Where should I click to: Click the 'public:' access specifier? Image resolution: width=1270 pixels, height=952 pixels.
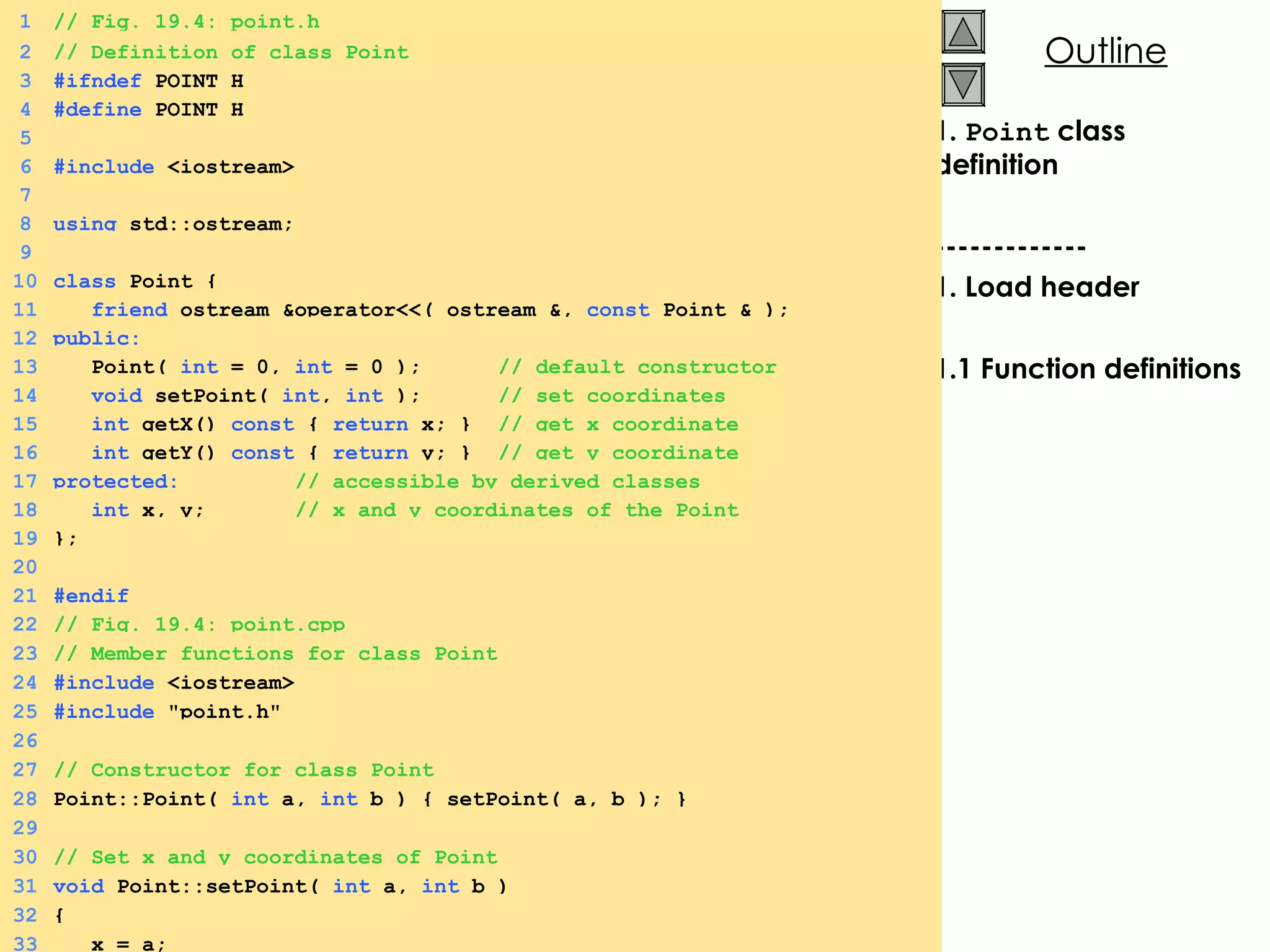(97, 339)
